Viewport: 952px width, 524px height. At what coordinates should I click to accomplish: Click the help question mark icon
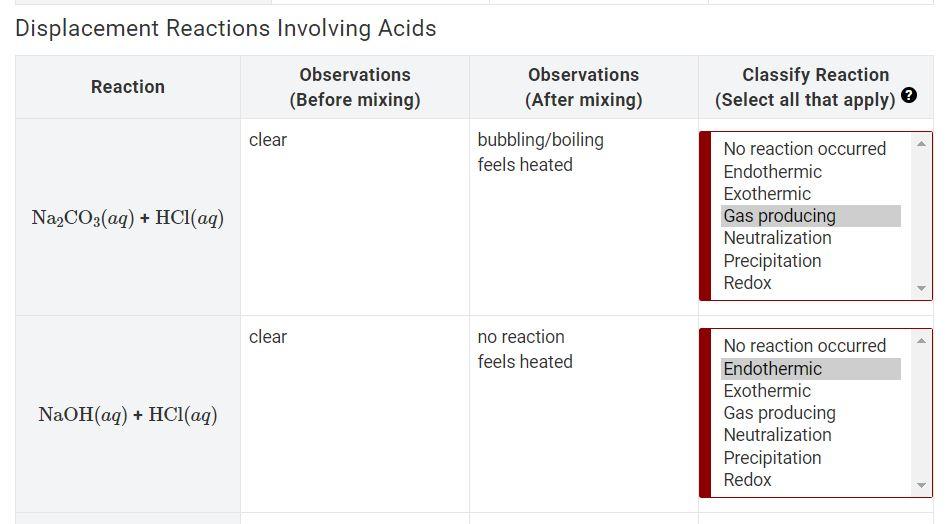[908, 95]
